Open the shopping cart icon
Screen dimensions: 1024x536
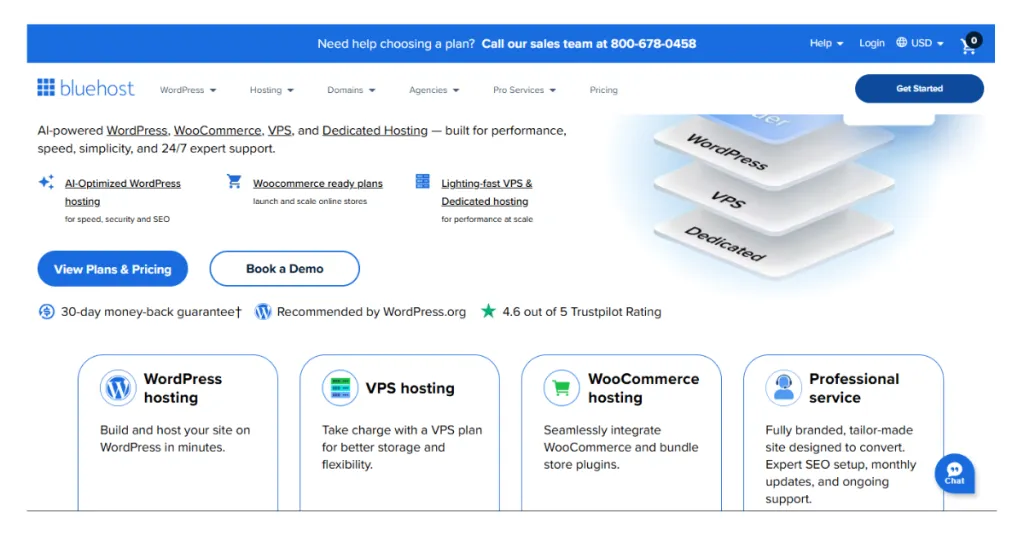(x=970, y=44)
